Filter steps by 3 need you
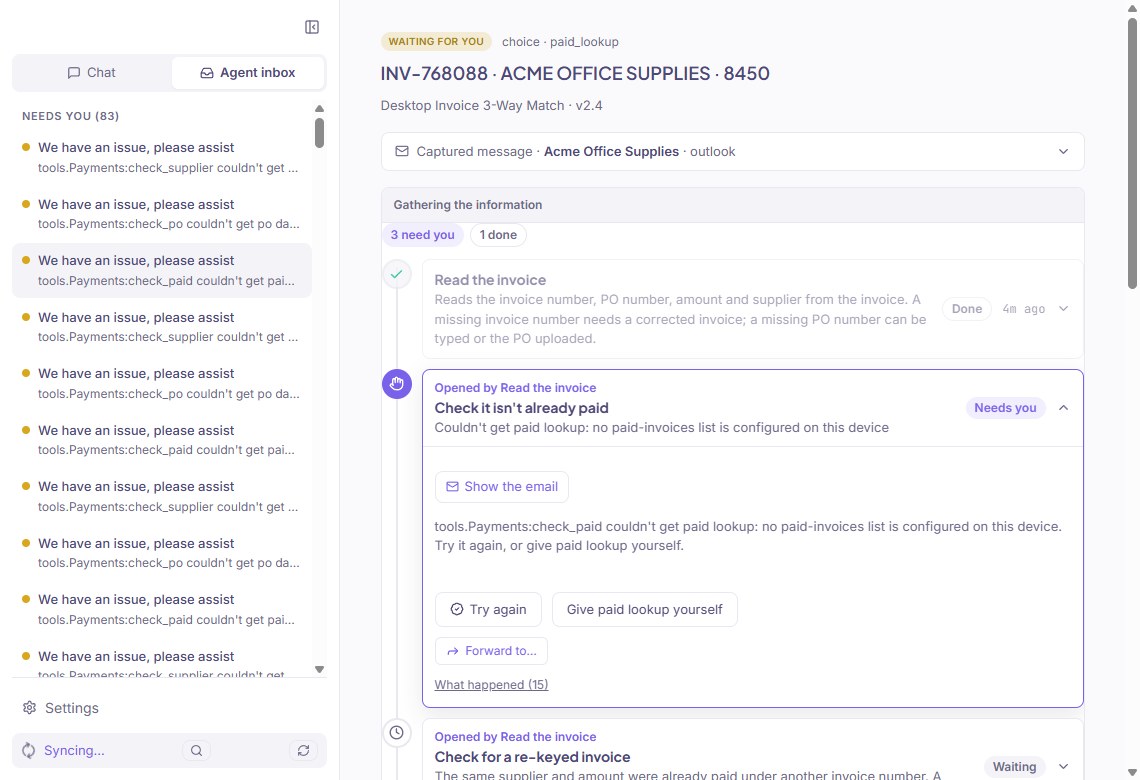This screenshot has height=780, width=1140. (422, 235)
